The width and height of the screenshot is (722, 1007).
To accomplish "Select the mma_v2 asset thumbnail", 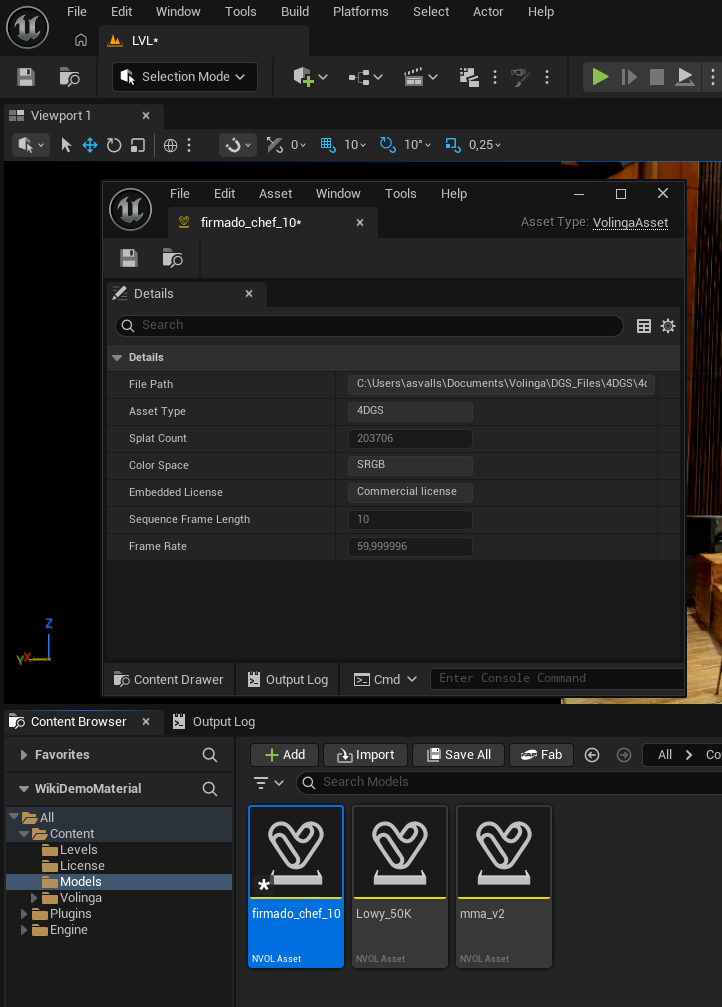I will [504, 887].
